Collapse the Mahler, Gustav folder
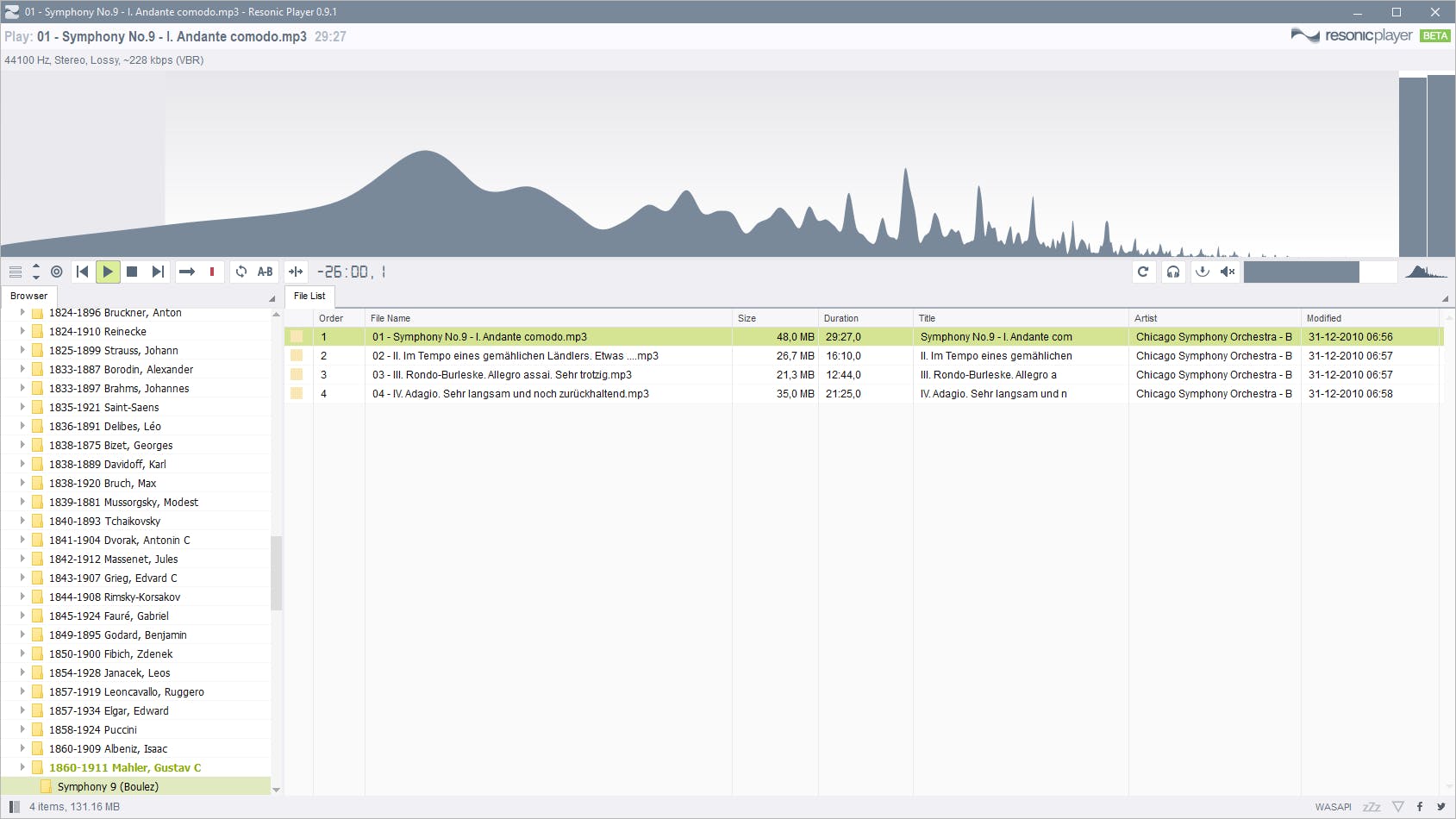 (22, 767)
